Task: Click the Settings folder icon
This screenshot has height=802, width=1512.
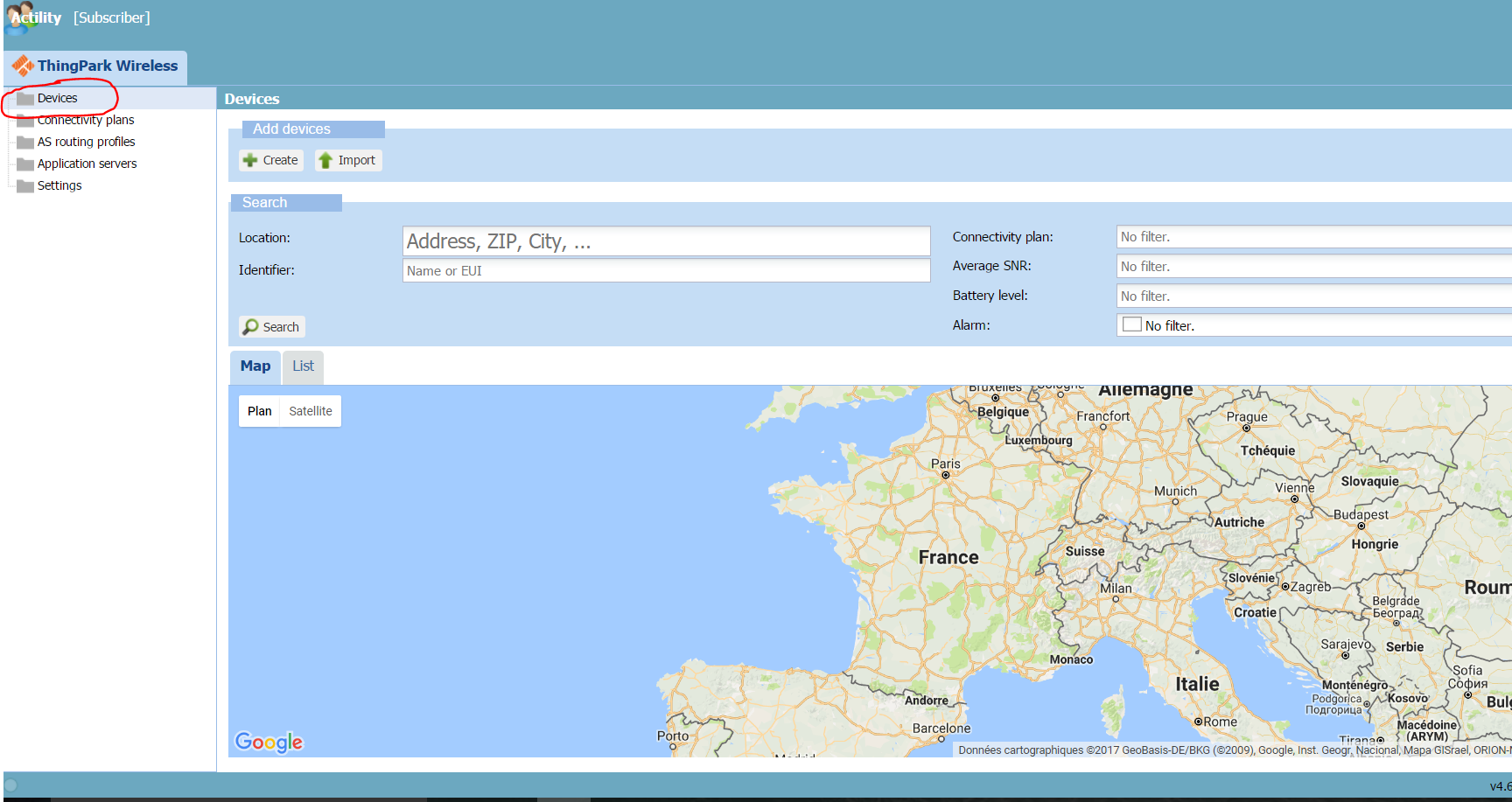Action: click(25, 186)
